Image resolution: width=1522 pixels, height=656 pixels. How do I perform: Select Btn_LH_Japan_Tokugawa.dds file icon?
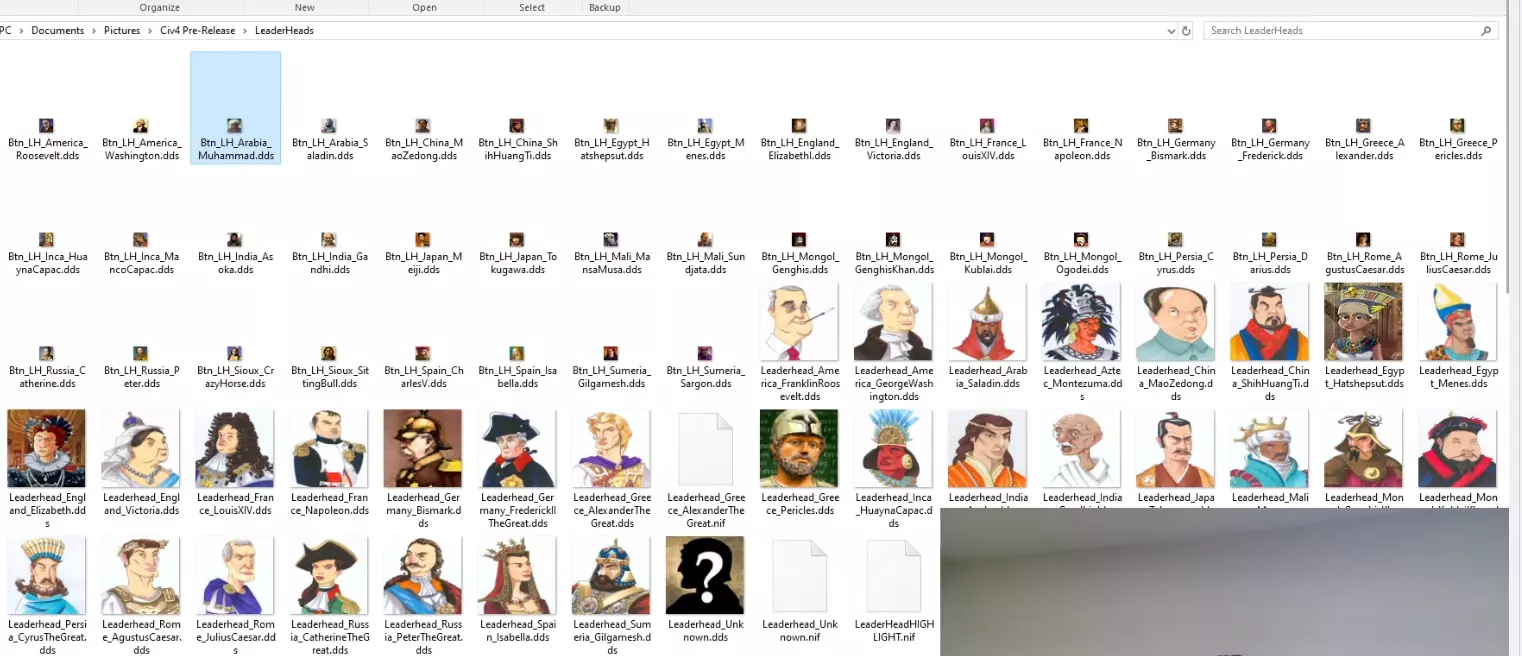click(x=517, y=240)
